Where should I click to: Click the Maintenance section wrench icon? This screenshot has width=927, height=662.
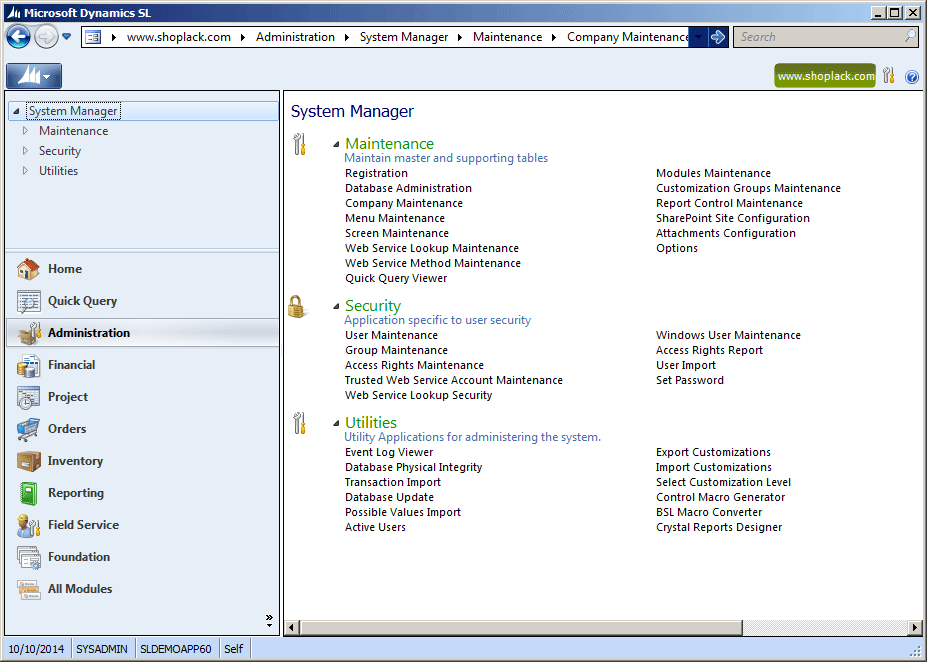(299, 144)
